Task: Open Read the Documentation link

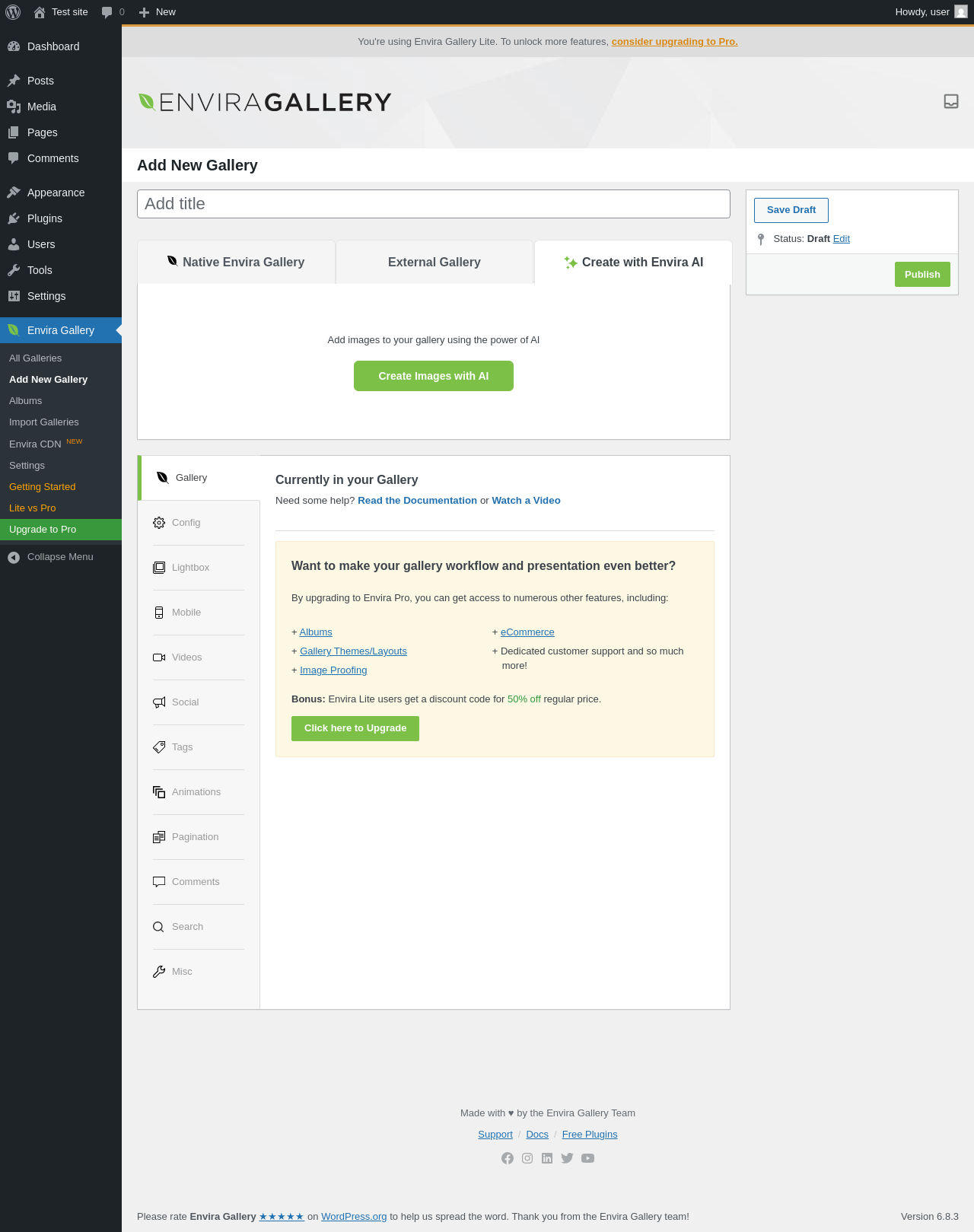Action: click(x=417, y=501)
